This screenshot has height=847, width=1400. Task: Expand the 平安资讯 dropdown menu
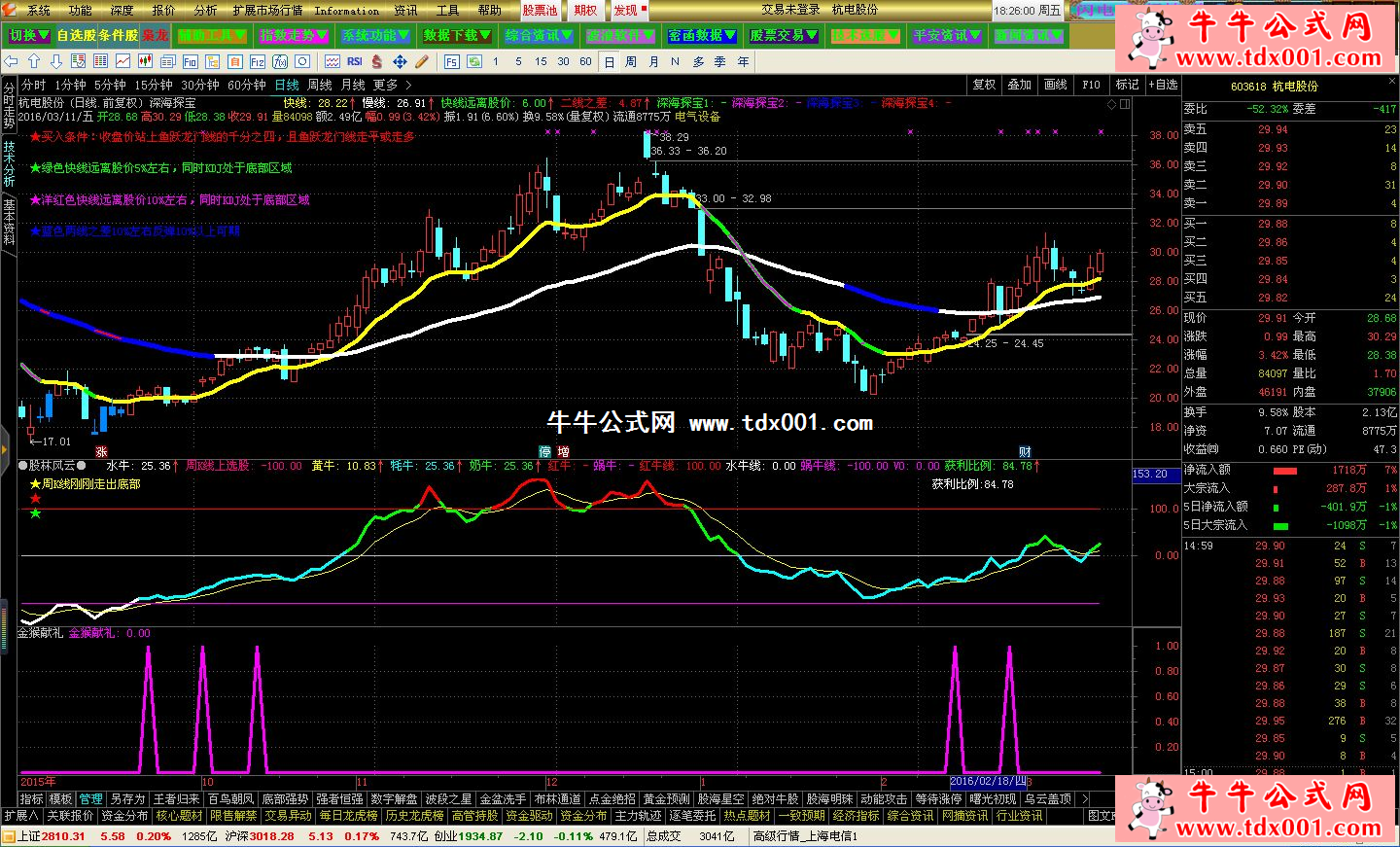tap(947, 36)
